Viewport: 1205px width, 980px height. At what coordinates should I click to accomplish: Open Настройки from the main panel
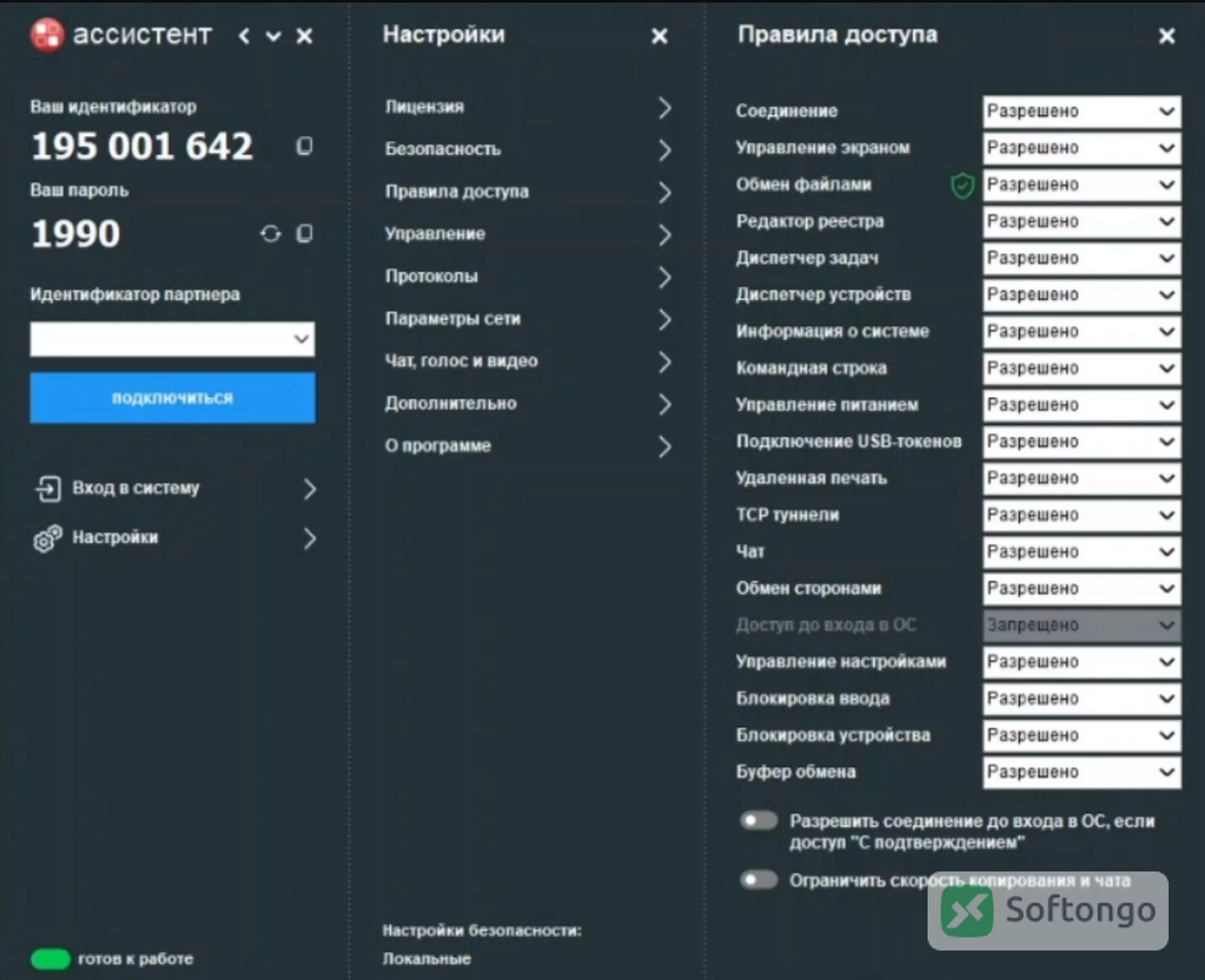[x=175, y=538]
